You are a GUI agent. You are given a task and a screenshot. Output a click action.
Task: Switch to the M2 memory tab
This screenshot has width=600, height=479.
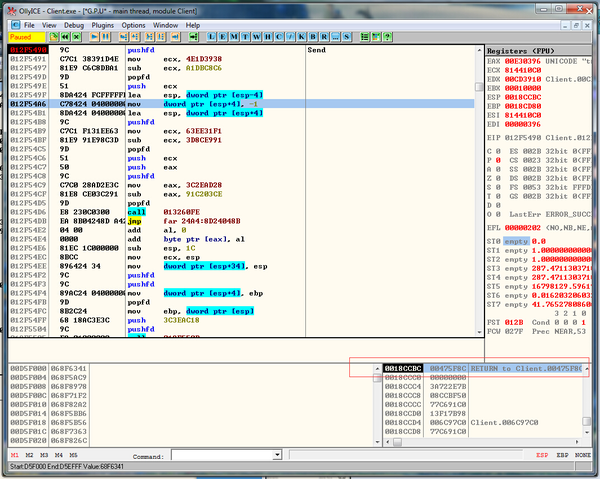29,455
